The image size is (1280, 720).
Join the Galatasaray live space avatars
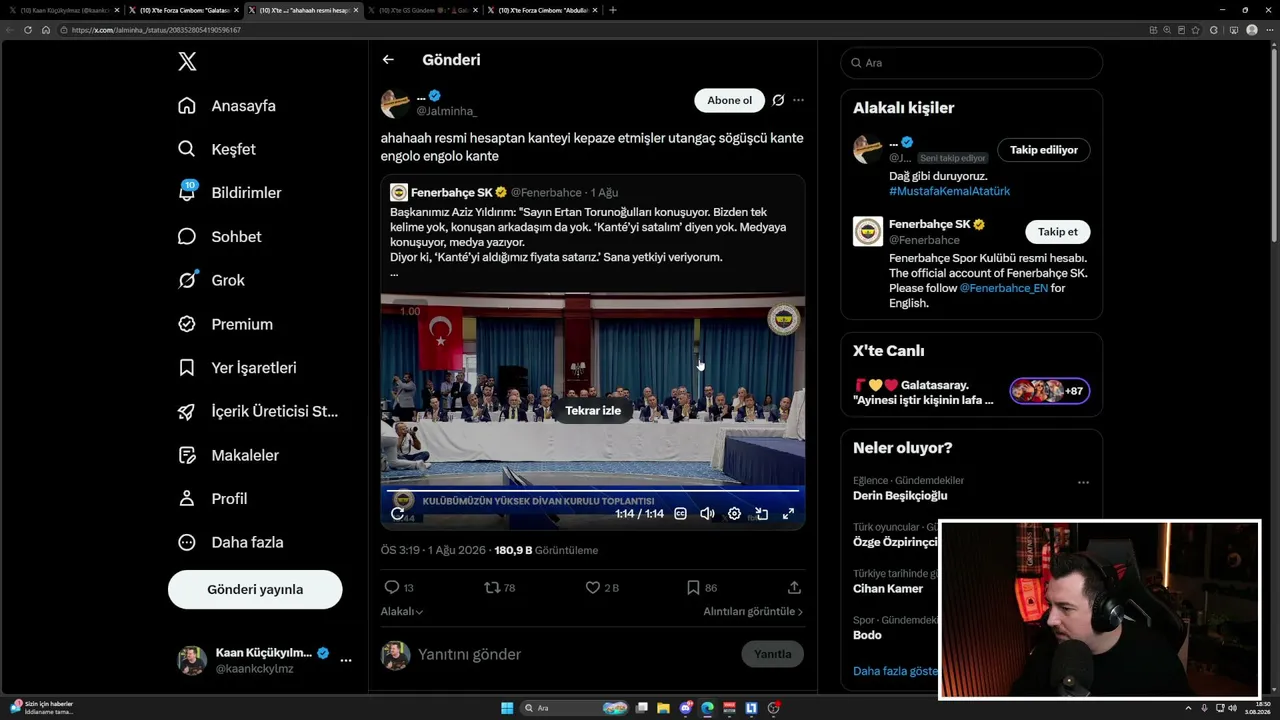[1050, 391]
